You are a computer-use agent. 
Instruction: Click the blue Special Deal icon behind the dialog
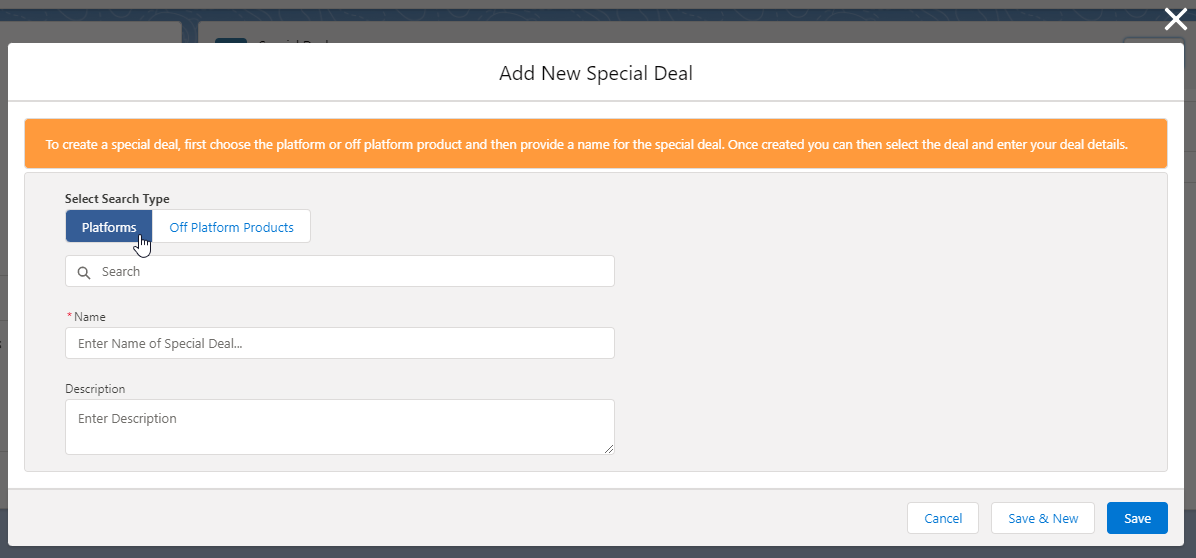click(x=231, y=40)
